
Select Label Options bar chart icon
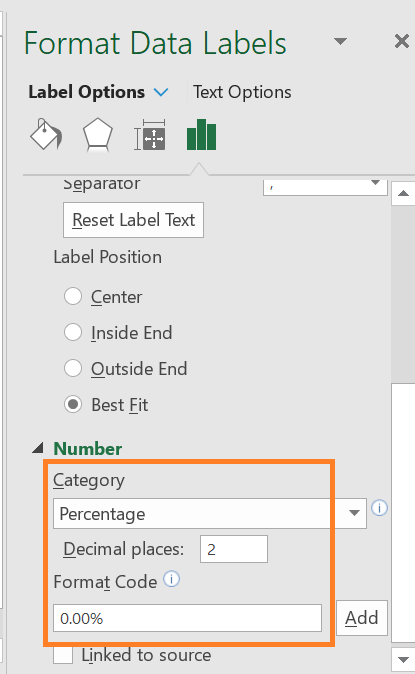[201, 135]
